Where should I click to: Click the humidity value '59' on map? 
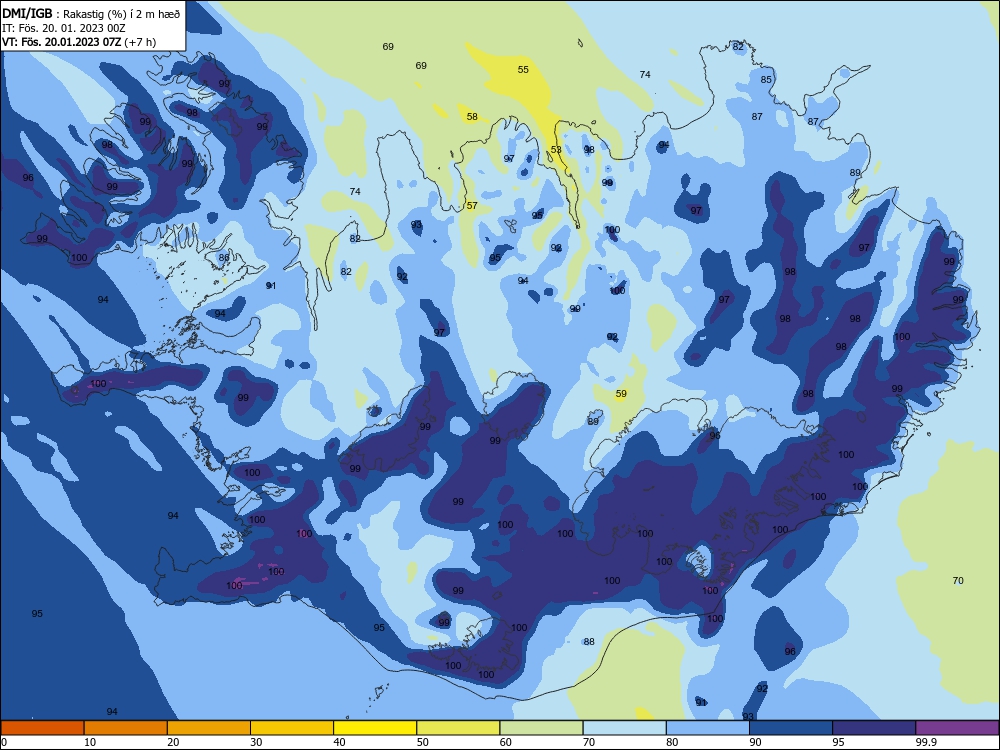click(x=621, y=393)
